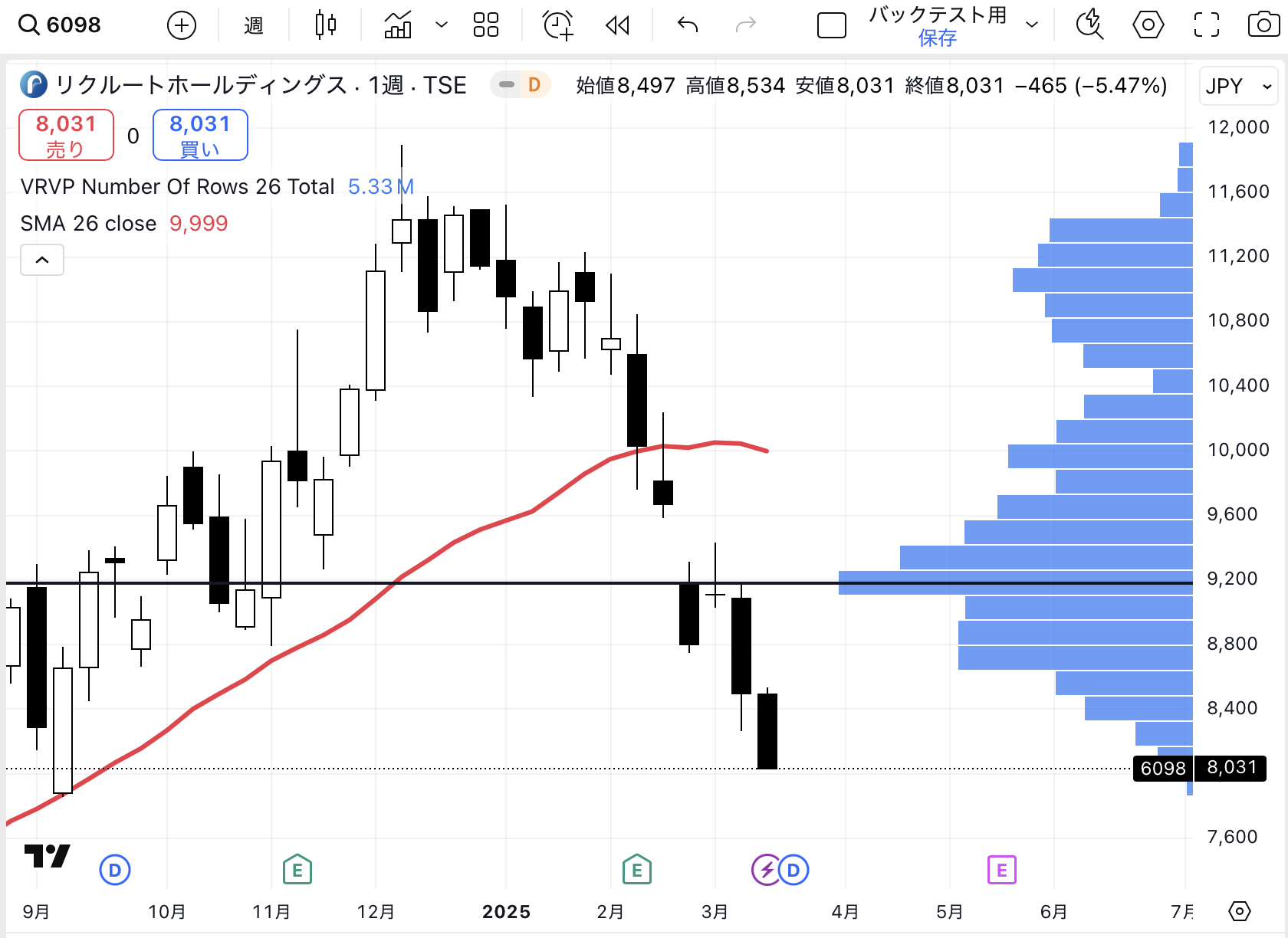Click the 12,000 price axis label
The image size is (1288, 938).
(1238, 127)
